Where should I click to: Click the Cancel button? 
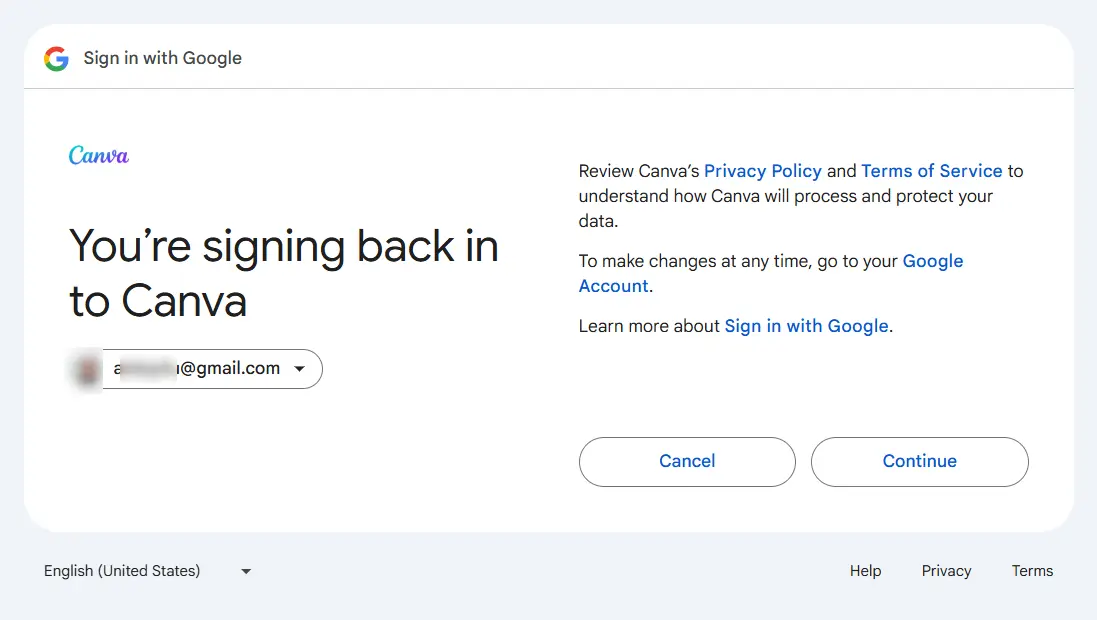[687, 462]
